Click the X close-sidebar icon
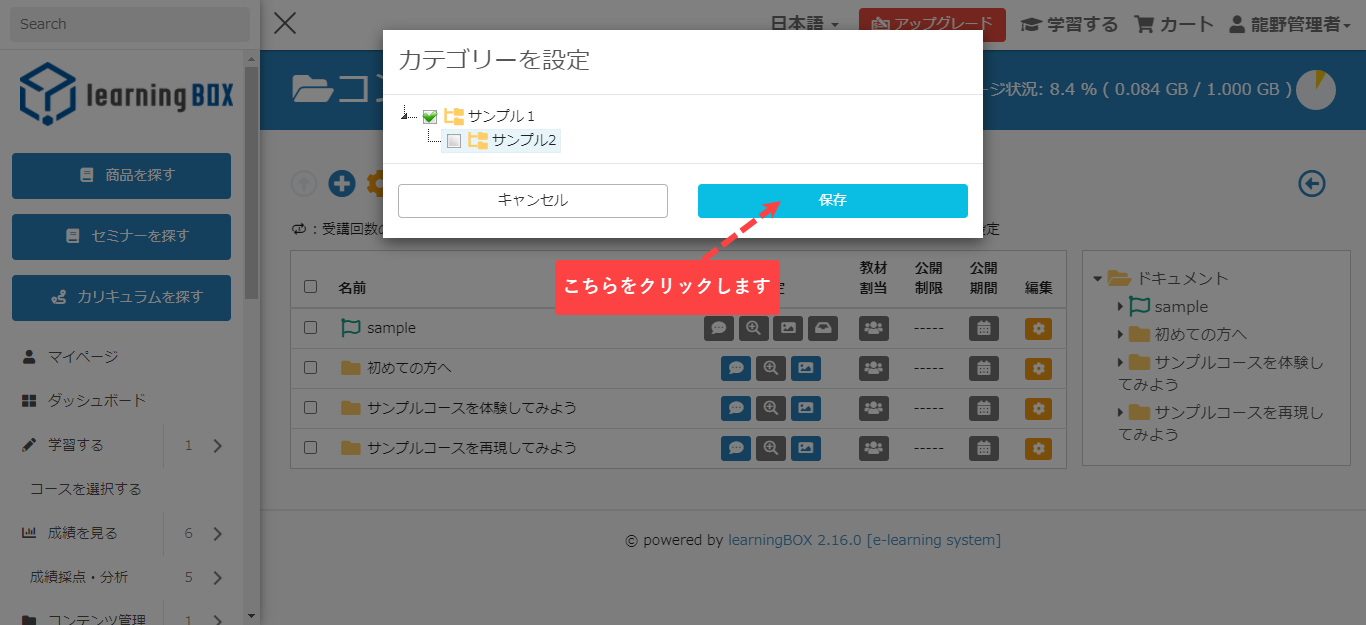The width and height of the screenshot is (1366, 625). [x=285, y=23]
